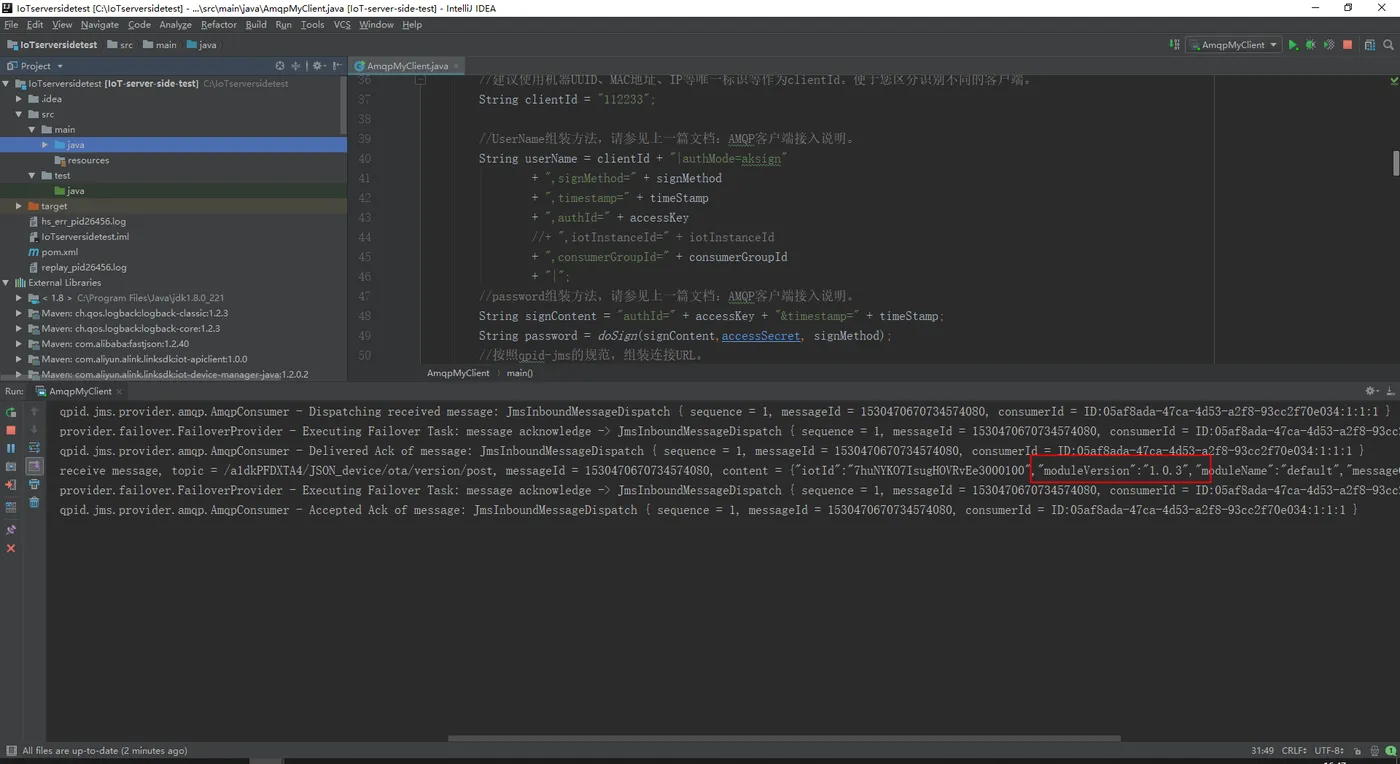
Task: Click the Exit icon in Run panel
Action: pyautogui.click(x=11, y=485)
